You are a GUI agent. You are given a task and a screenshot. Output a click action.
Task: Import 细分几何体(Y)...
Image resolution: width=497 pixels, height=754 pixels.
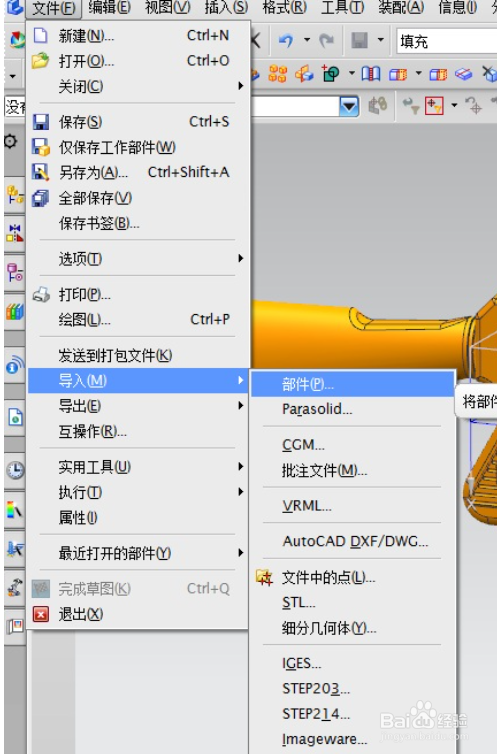(x=353, y=628)
